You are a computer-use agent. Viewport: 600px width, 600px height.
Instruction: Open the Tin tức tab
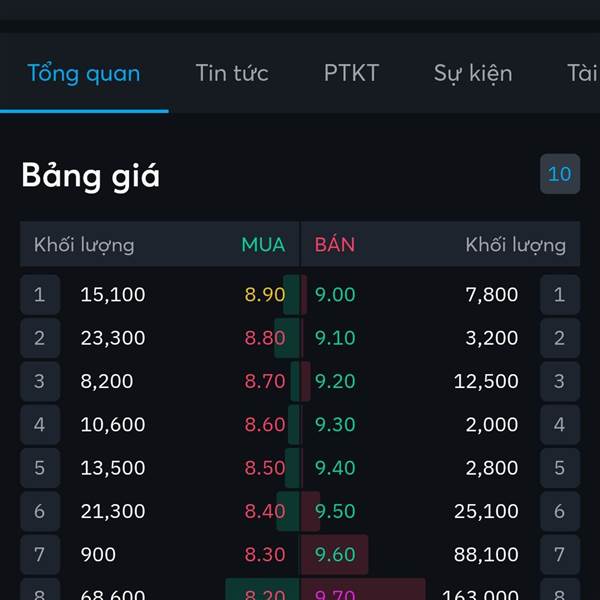(x=232, y=73)
